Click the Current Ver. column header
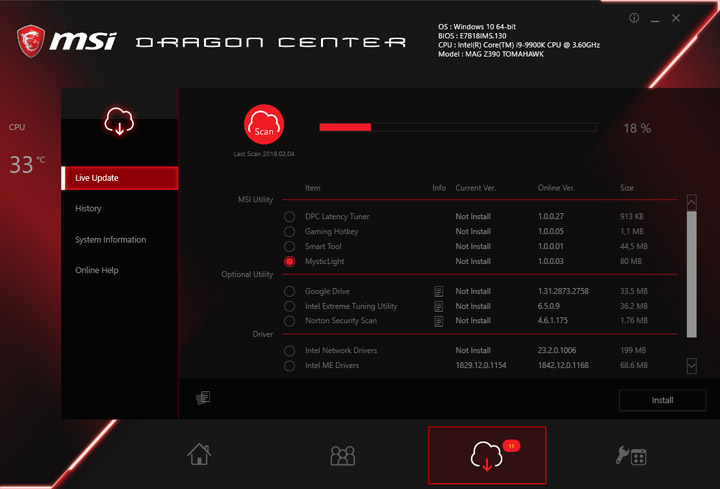Viewport: 720px width, 489px height. point(476,188)
